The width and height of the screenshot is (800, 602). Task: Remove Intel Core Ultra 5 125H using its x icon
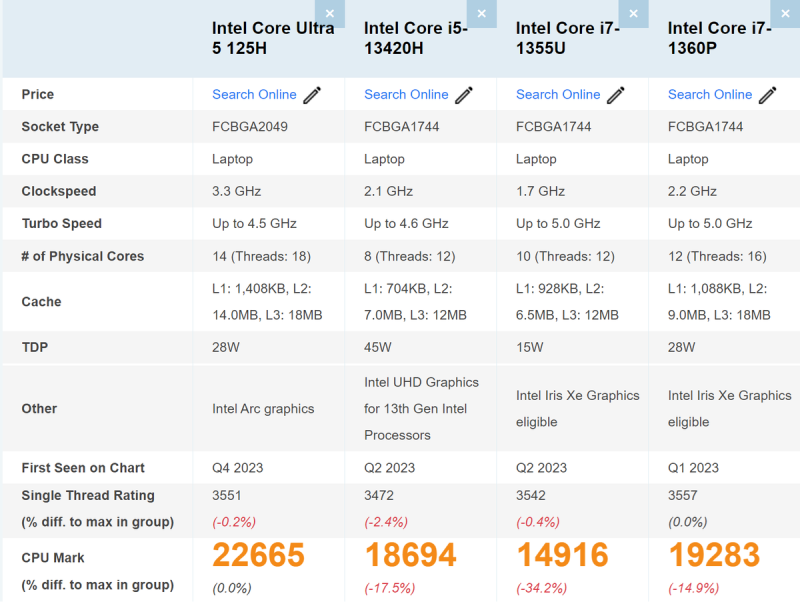coord(330,14)
